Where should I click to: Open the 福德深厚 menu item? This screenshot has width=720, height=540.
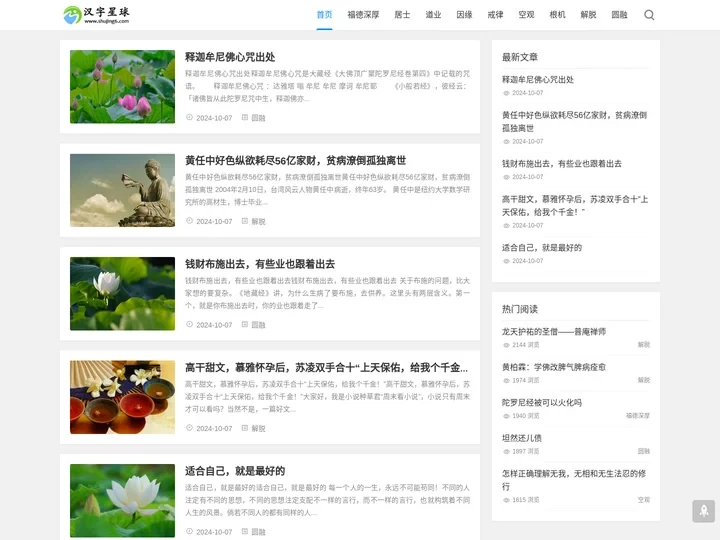tap(363, 15)
